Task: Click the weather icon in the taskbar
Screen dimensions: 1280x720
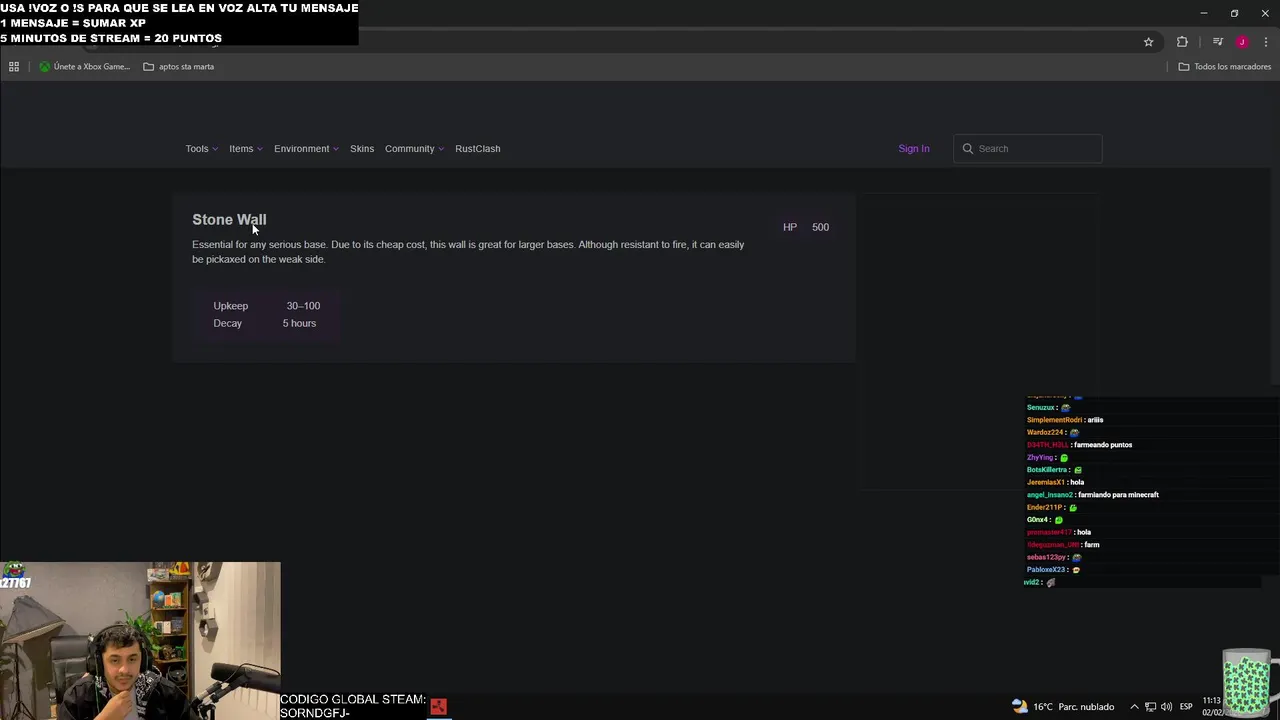Action: click(x=1019, y=706)
